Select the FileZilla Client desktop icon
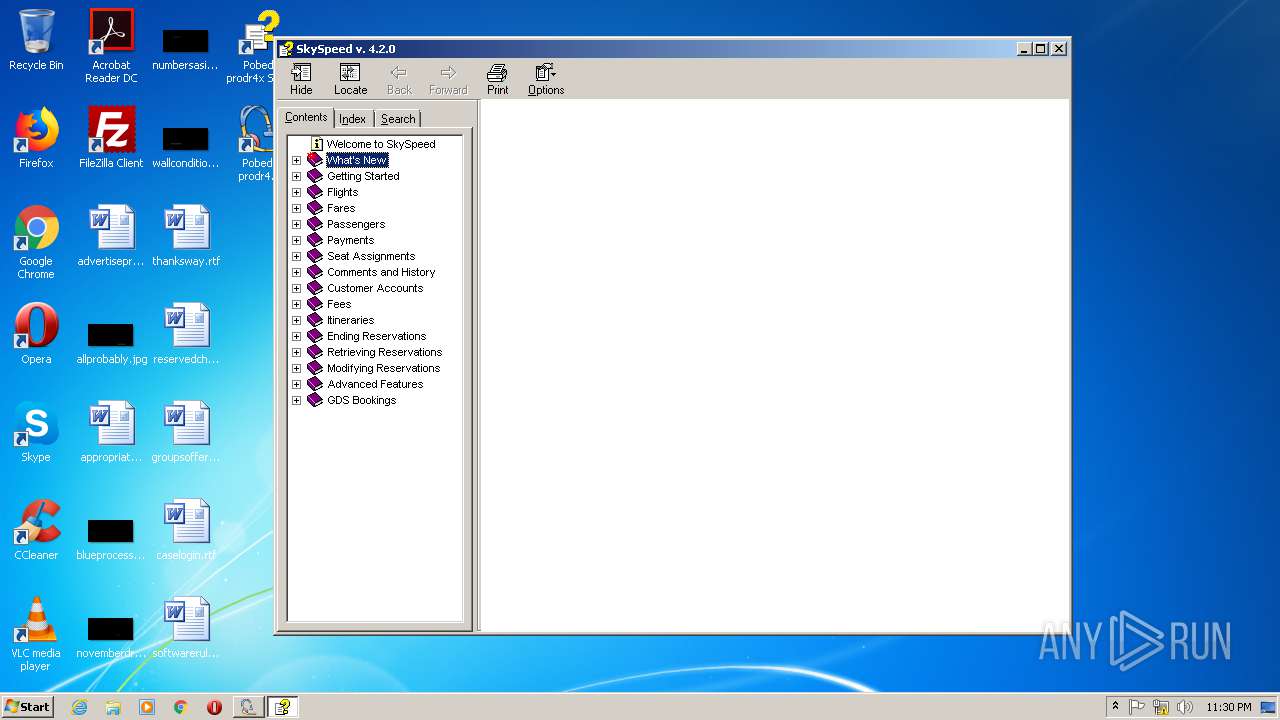 pyautogui.click(x=111, y=138)
